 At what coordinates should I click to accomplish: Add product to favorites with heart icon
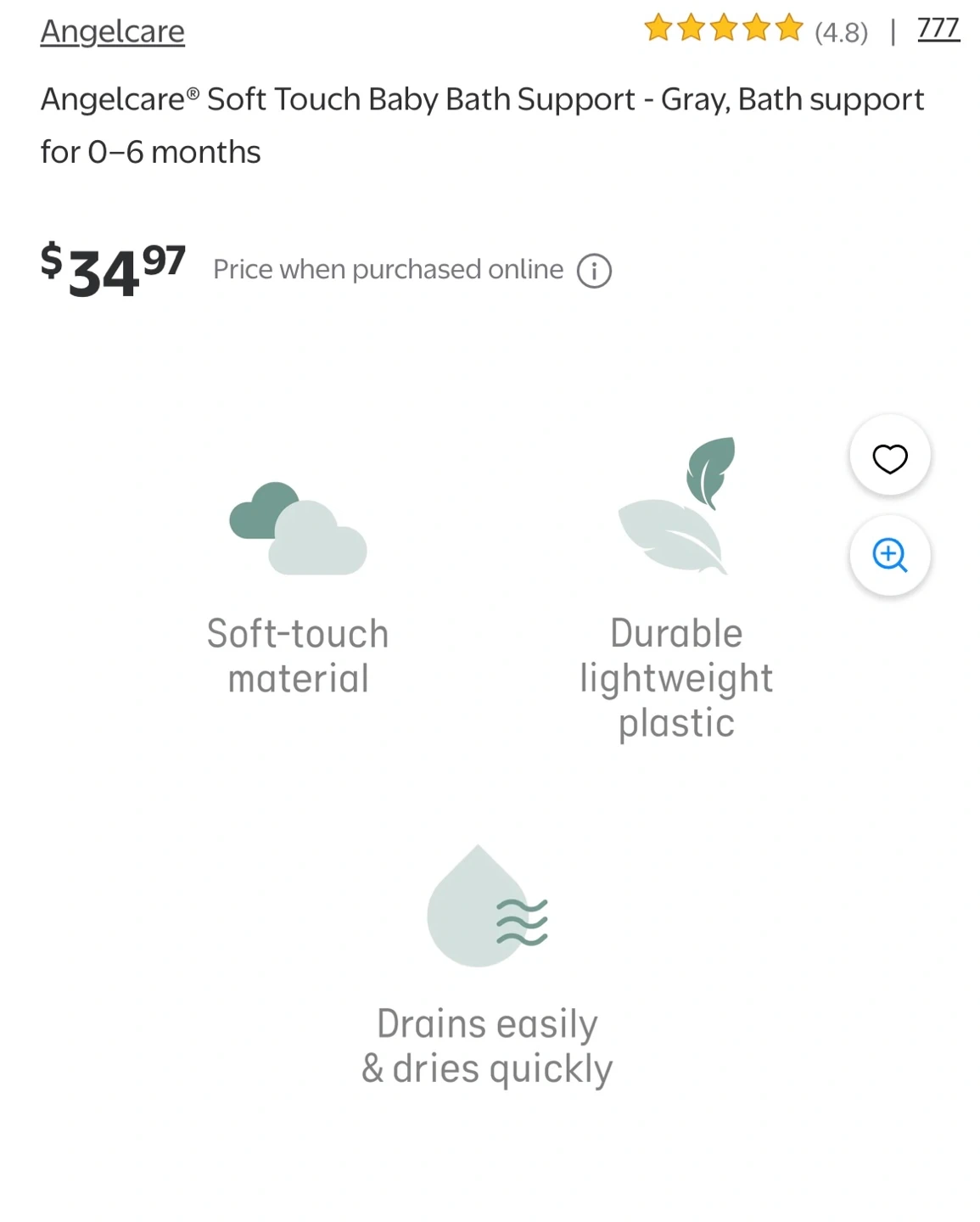coord(890,458)
